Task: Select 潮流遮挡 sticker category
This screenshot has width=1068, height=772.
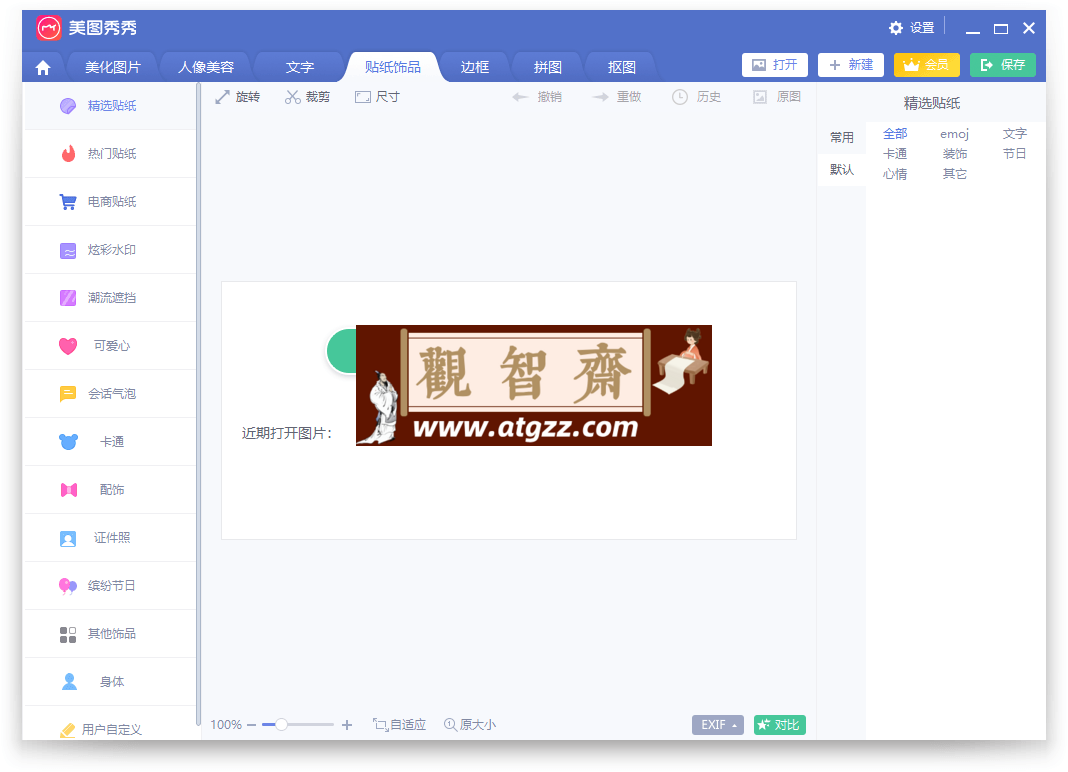Action: (110, 298)
